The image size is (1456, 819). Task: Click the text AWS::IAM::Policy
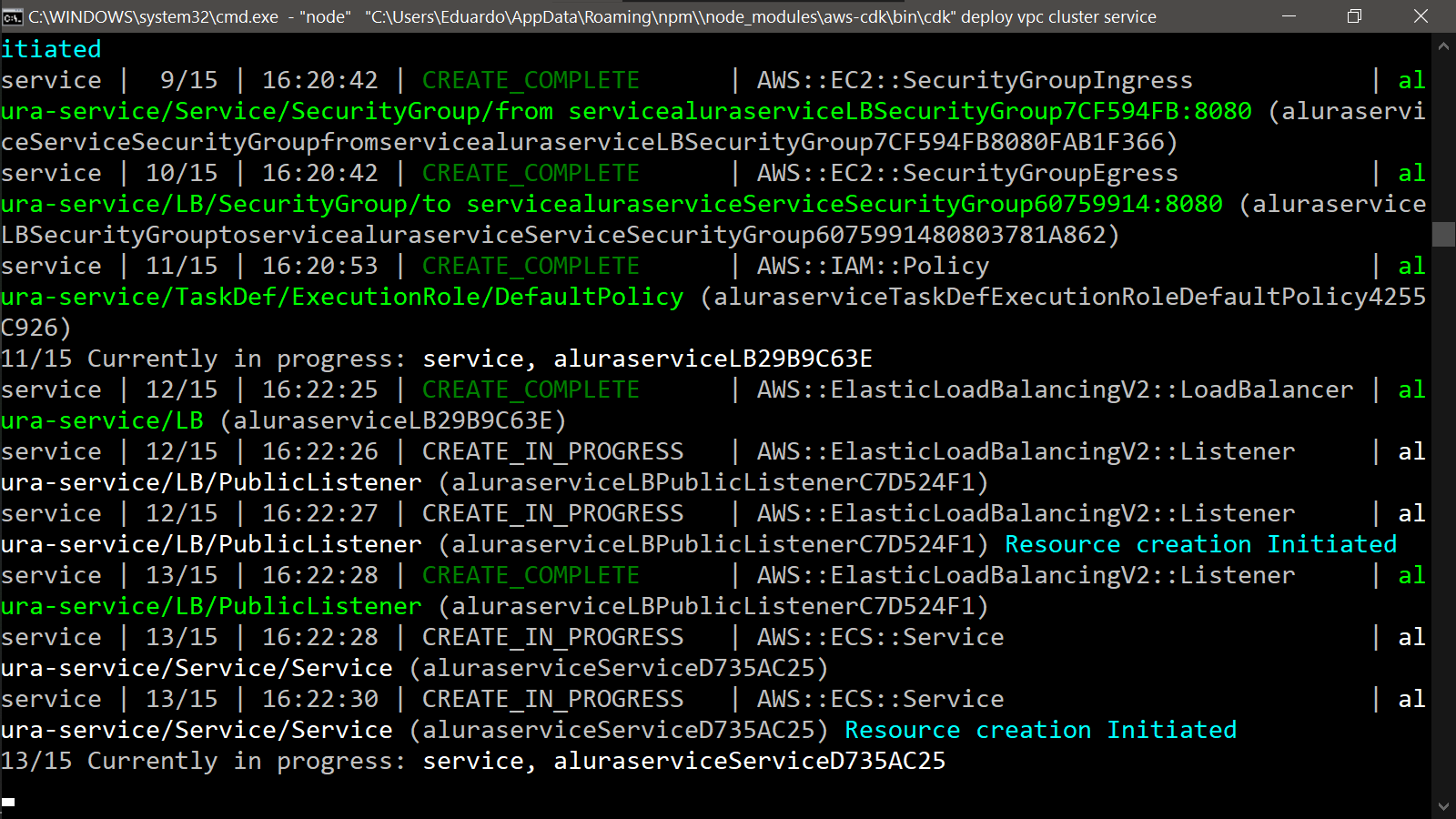point(873,266)
